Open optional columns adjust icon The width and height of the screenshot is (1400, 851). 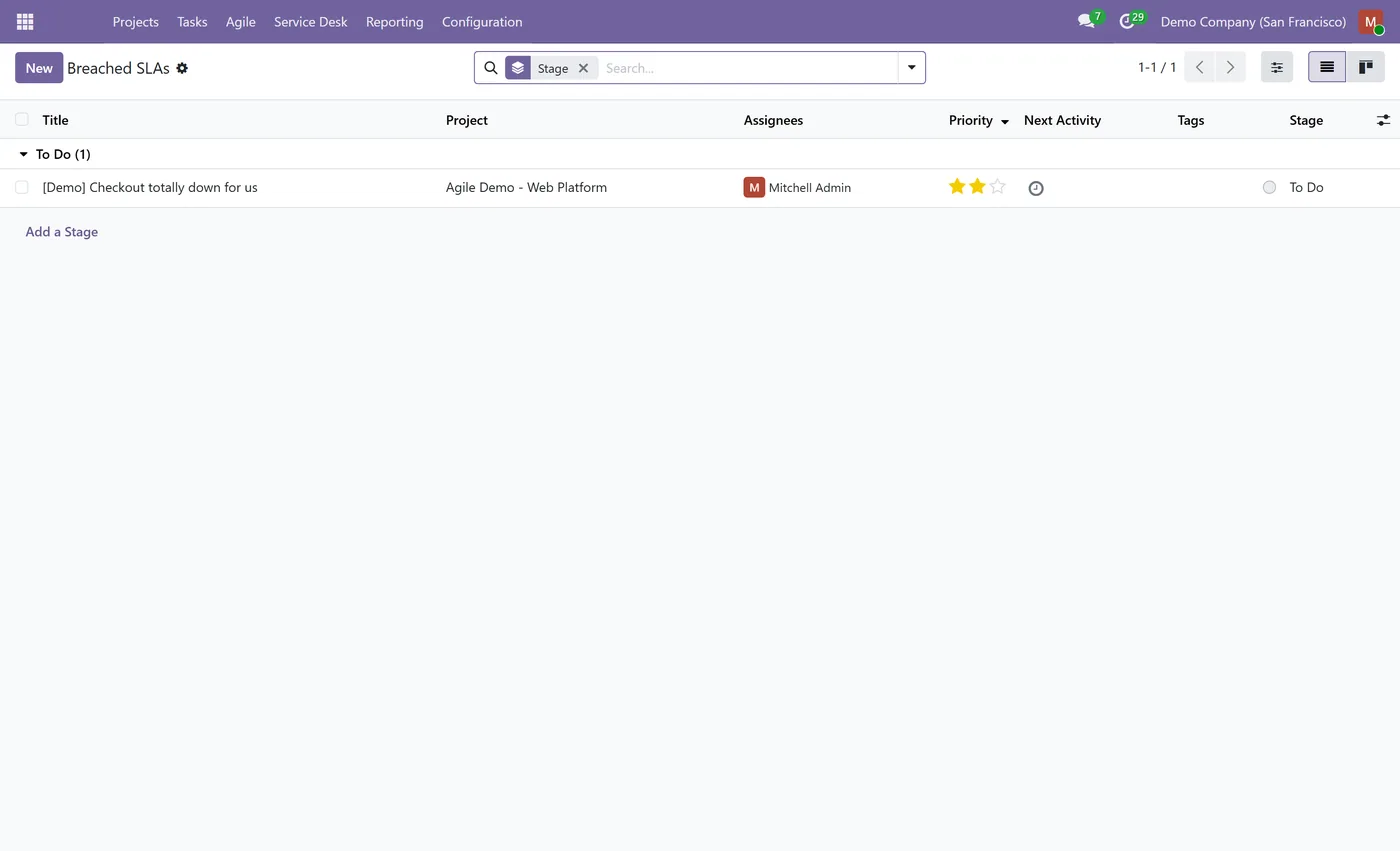[1383, 120]
